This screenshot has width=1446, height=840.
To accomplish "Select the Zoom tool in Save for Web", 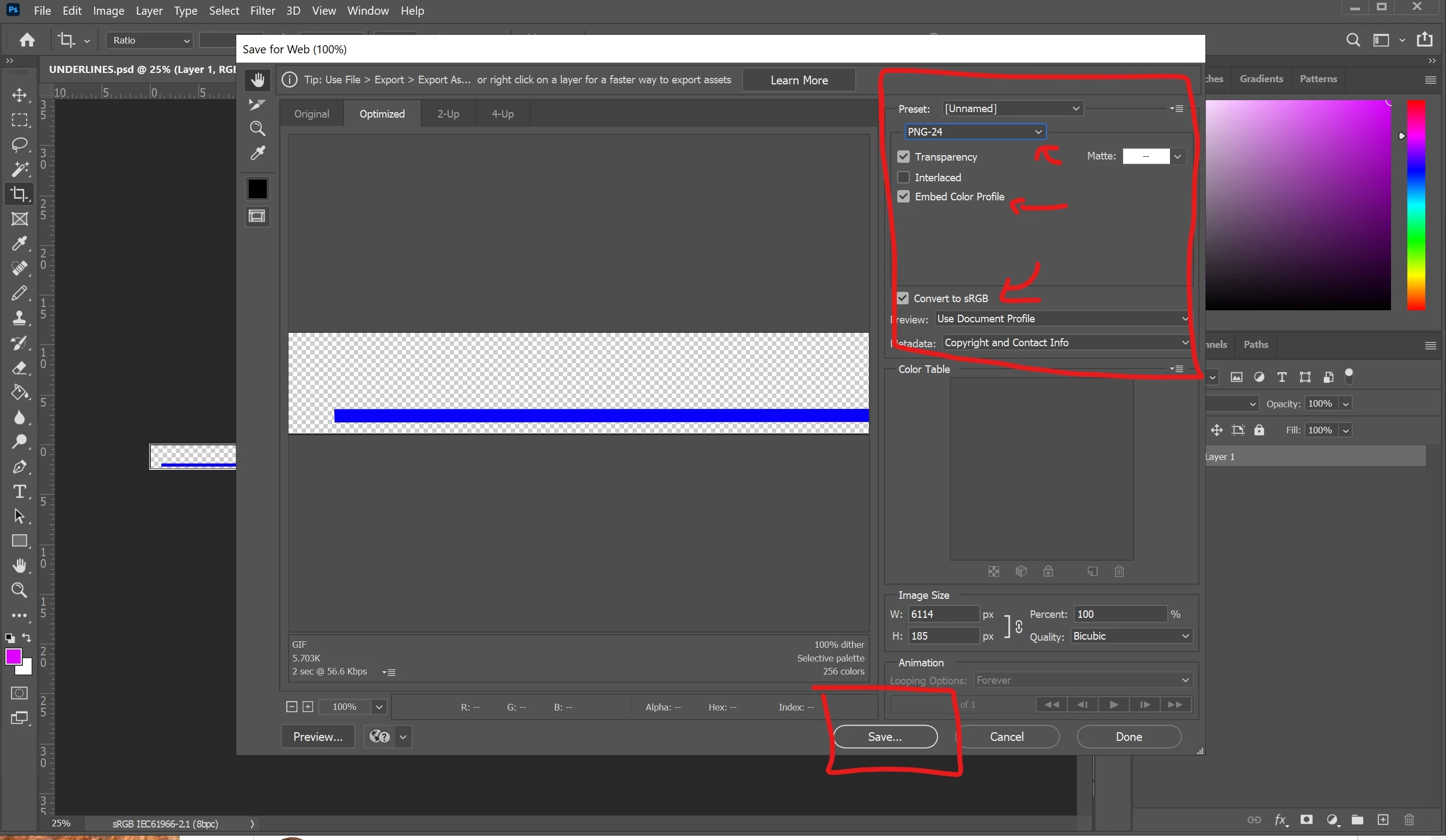I will [257, 128].
